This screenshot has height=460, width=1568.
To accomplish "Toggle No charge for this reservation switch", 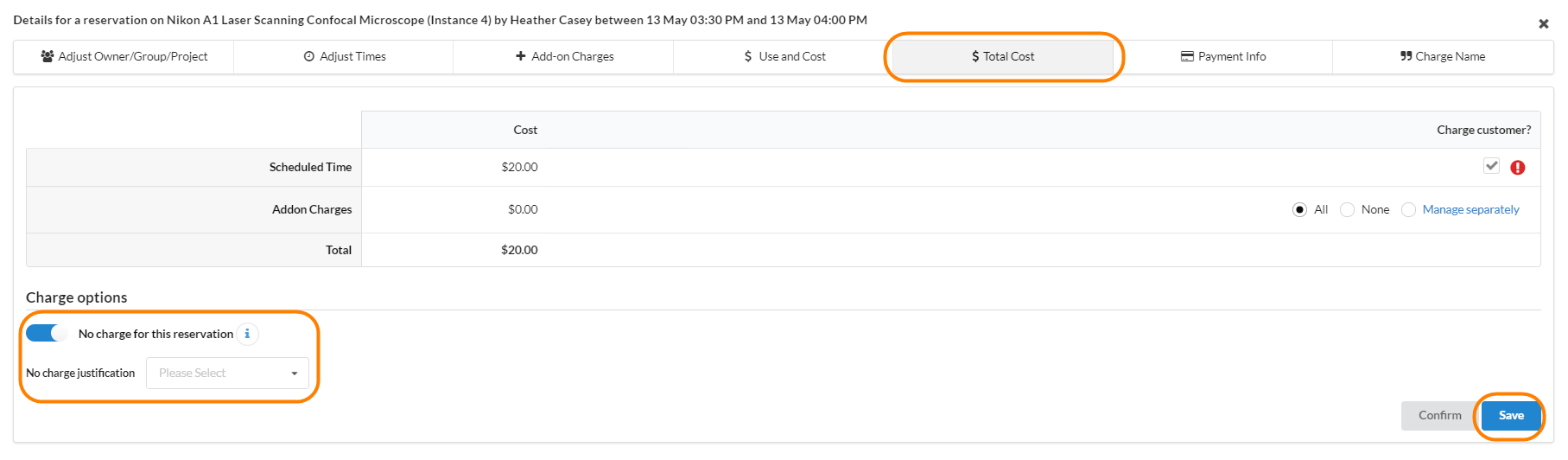I will point(46,333).
